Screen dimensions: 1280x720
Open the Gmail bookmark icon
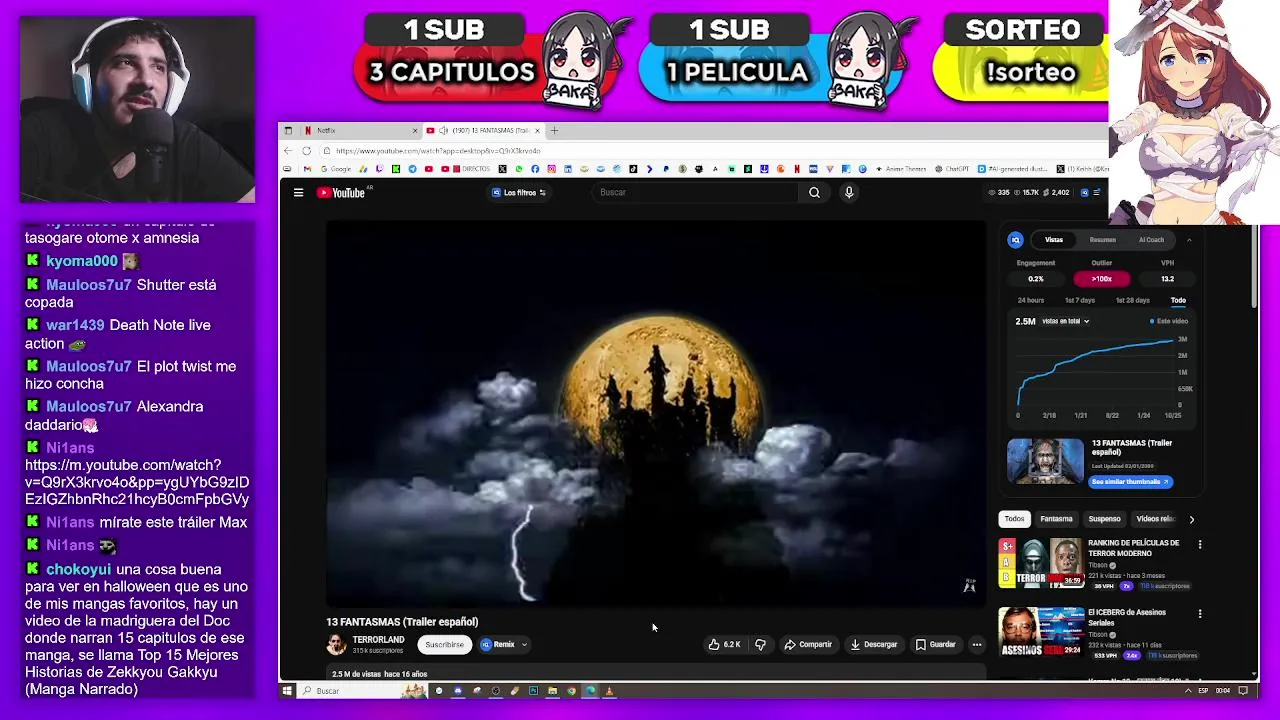[x=308, y=169]
